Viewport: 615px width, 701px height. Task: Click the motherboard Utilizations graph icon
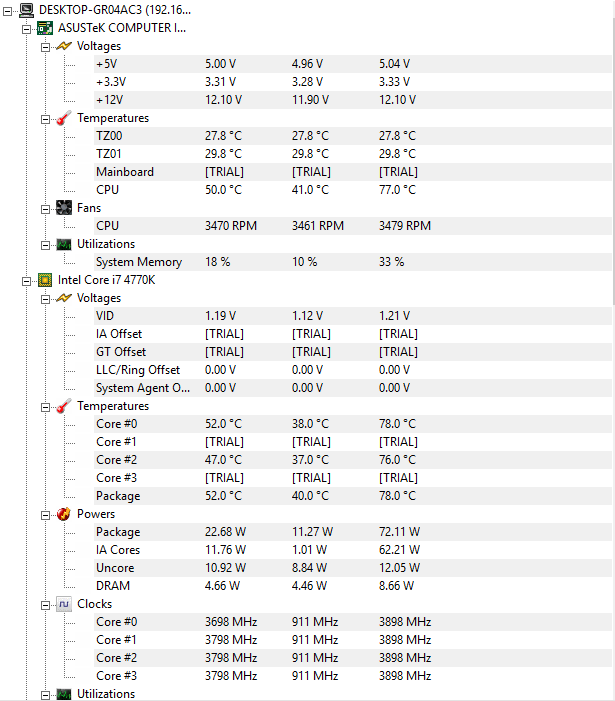[x=64, y=244]
